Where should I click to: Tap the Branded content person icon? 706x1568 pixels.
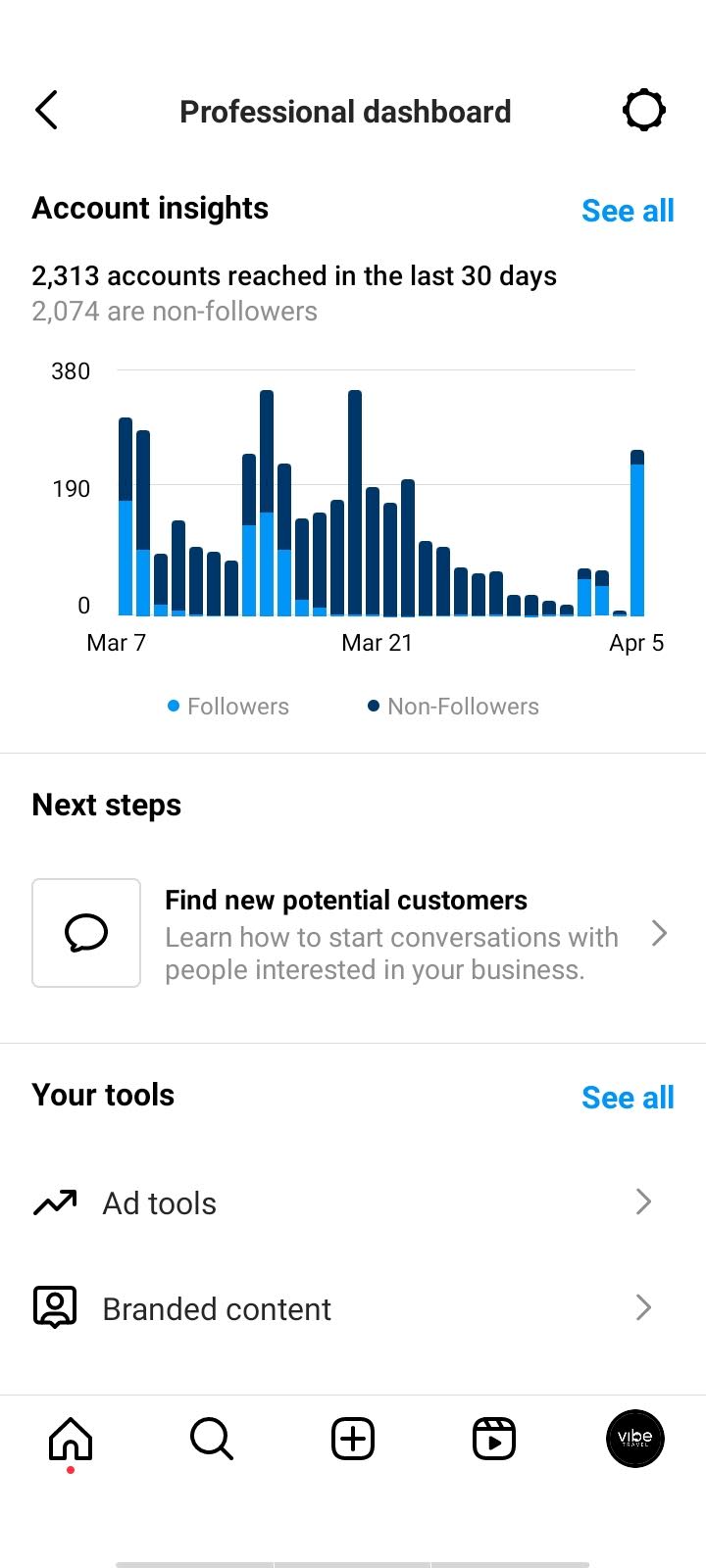[x=55, y=1308]
